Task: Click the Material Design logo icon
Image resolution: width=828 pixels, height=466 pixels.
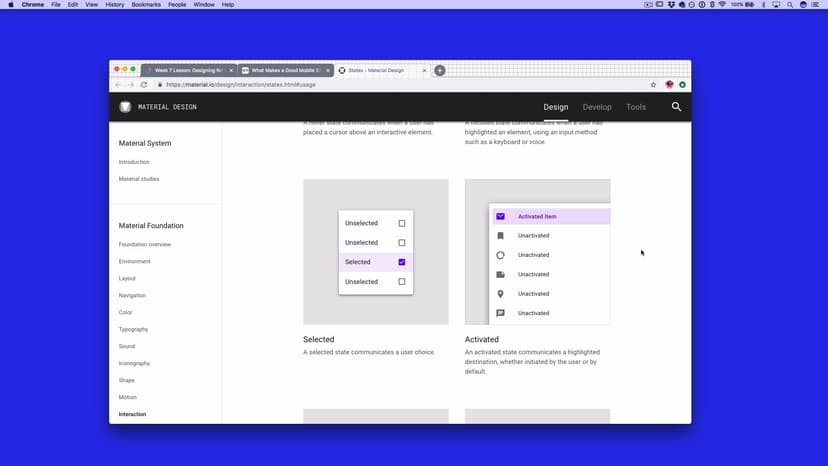Action: pos(125,107)
